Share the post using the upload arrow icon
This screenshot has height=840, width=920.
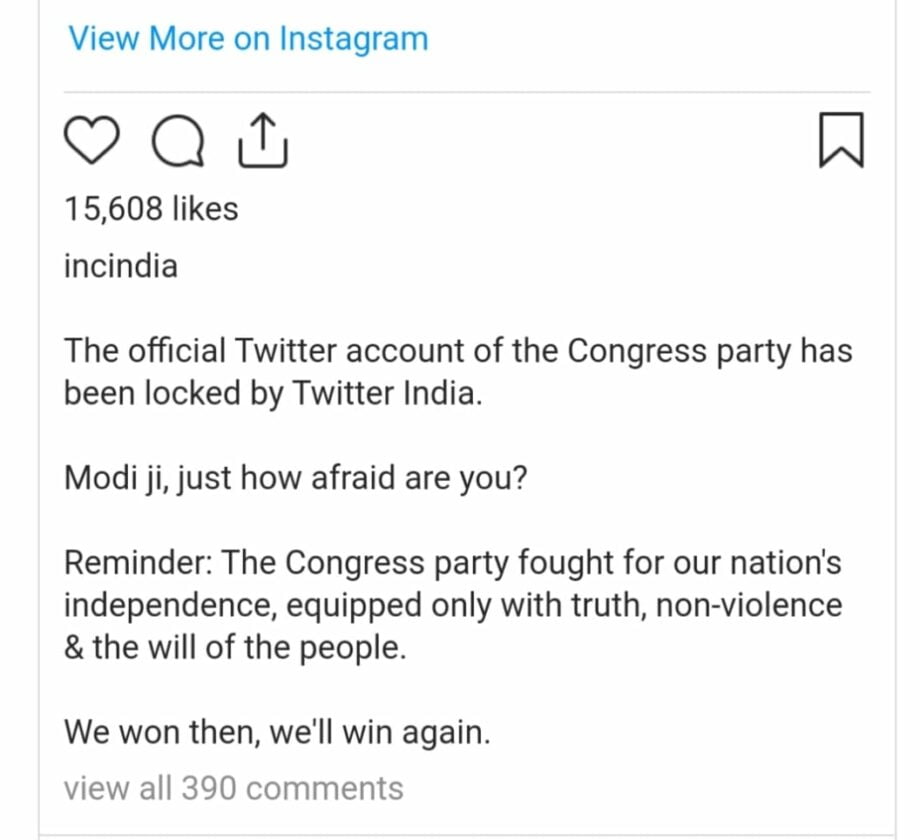click(264, 140)
